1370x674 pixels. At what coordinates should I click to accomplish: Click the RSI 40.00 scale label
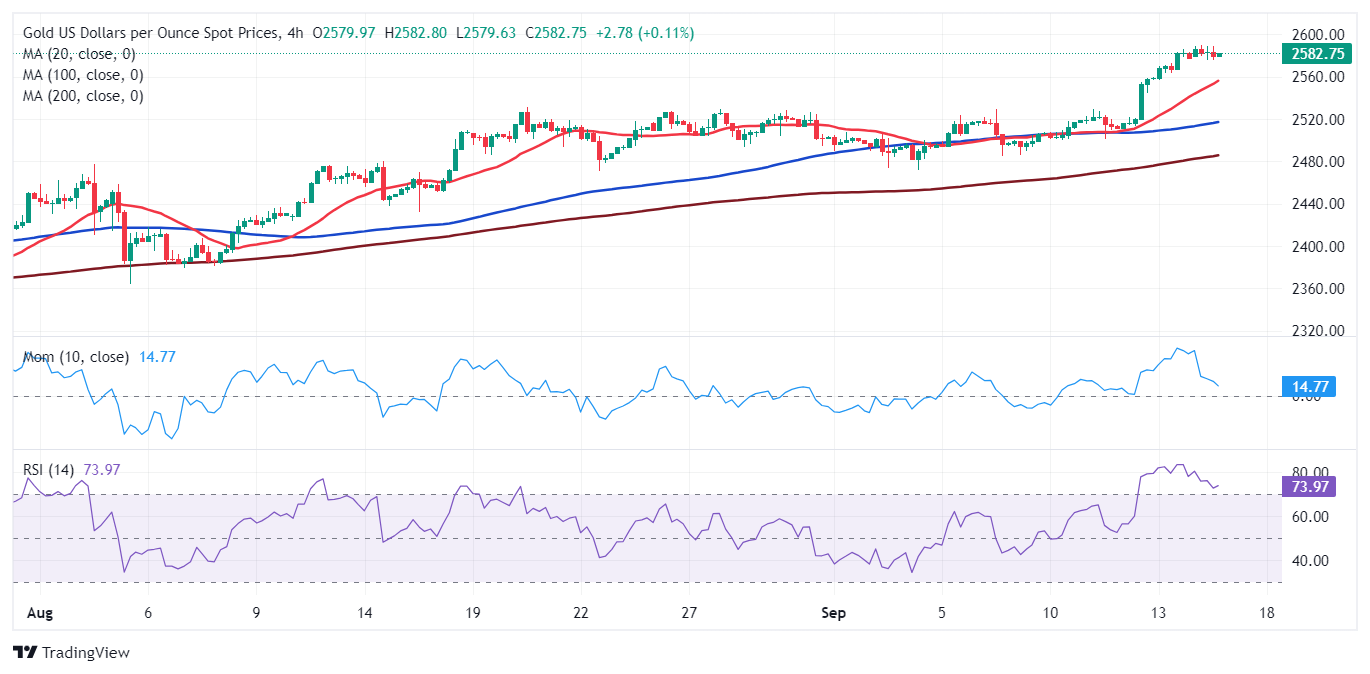(1308, 561)
